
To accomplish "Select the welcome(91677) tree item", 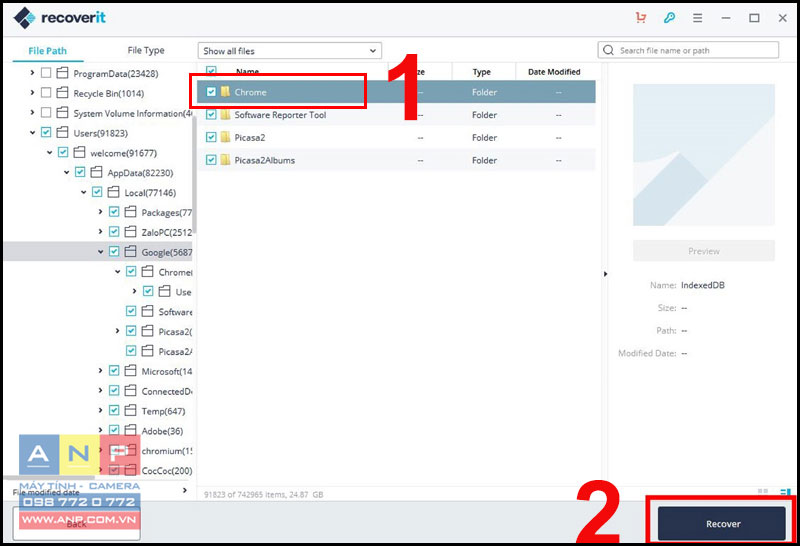I will click(x=123, y=153).
